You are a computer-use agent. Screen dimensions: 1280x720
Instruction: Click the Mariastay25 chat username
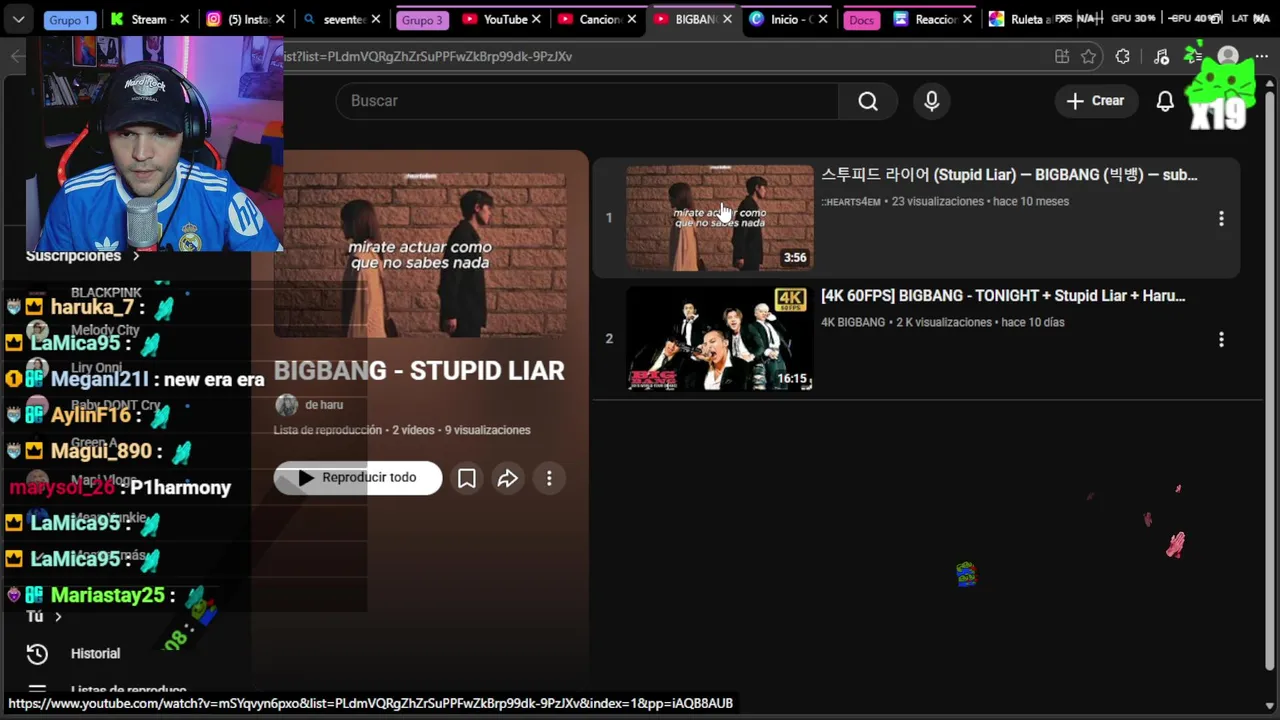tap(108, 596)
